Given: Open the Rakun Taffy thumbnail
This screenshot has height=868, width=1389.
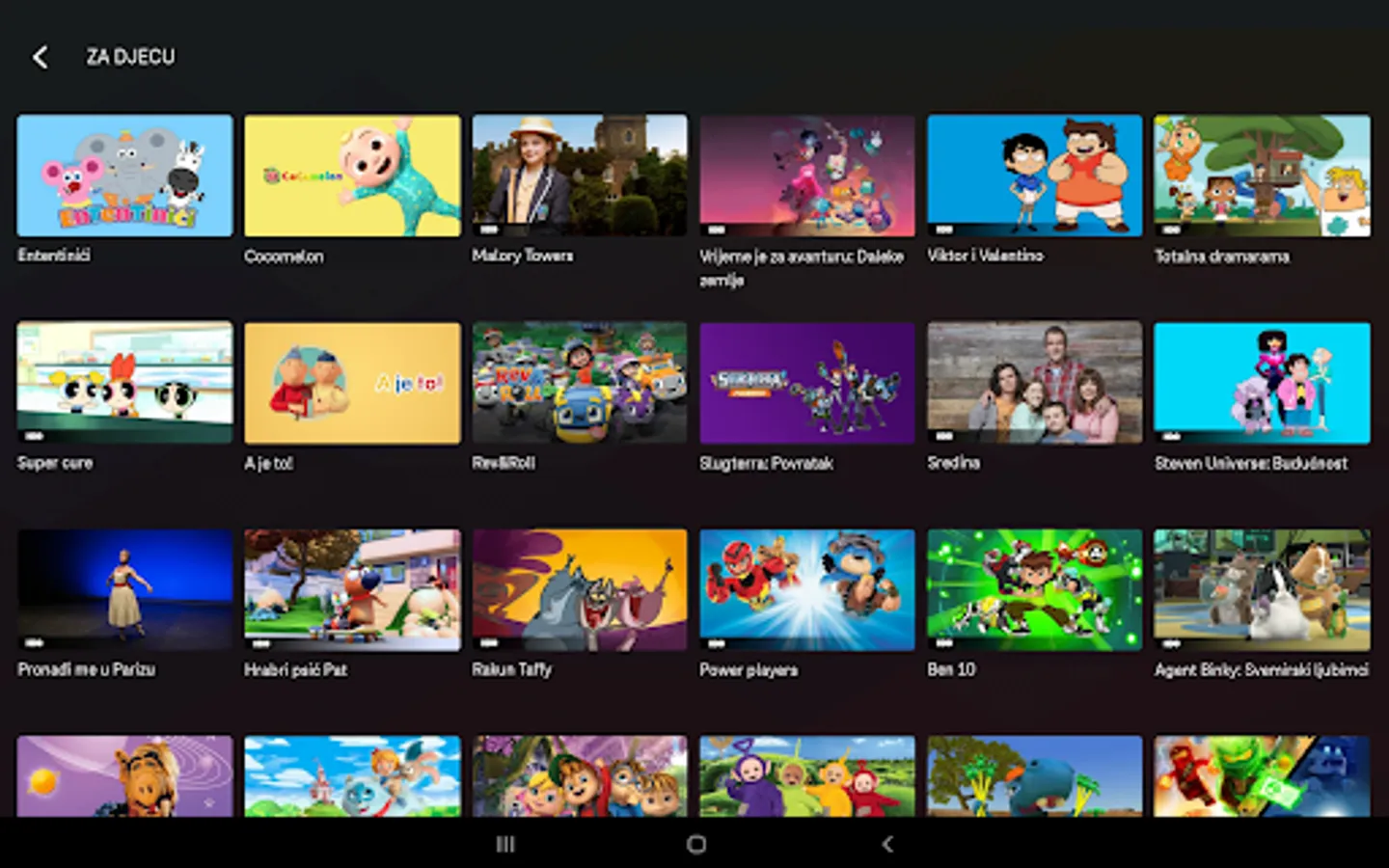Looking at the screenshot, I should point(580,589).
